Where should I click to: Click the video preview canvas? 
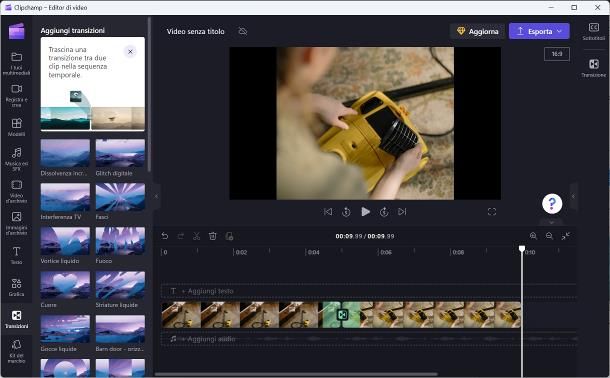(x=365, y=123)
